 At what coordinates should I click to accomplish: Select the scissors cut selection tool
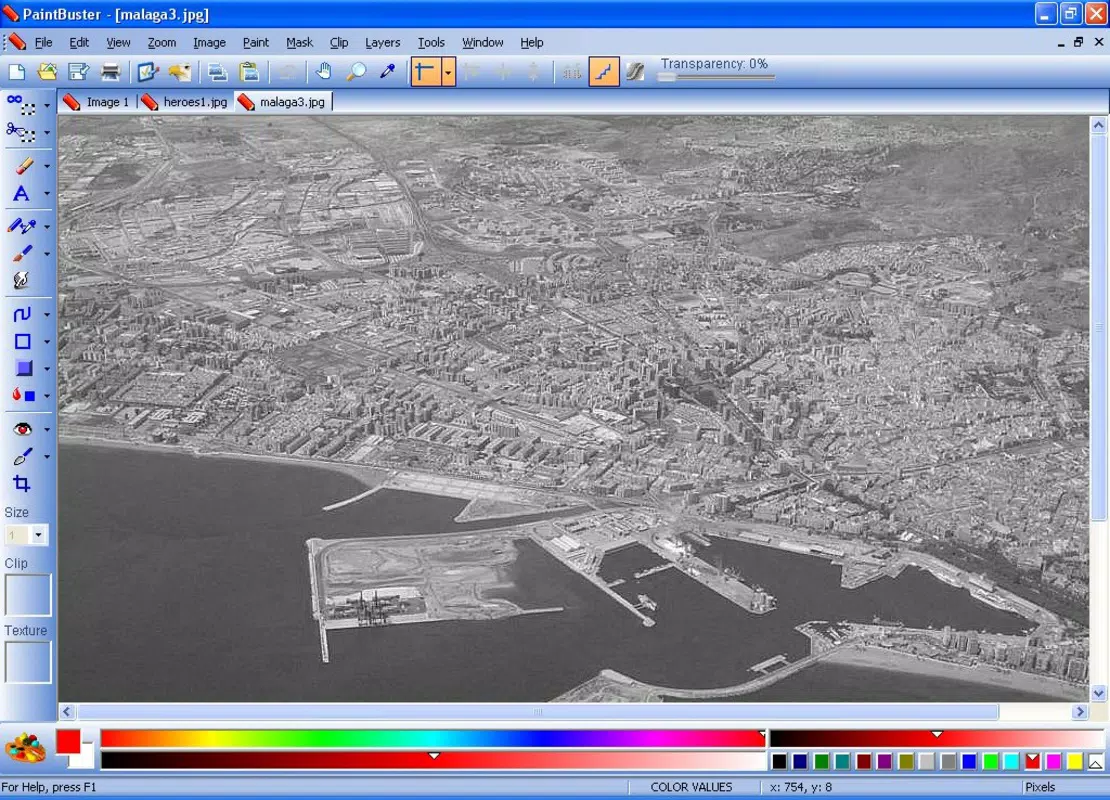[x=21, y=132]
